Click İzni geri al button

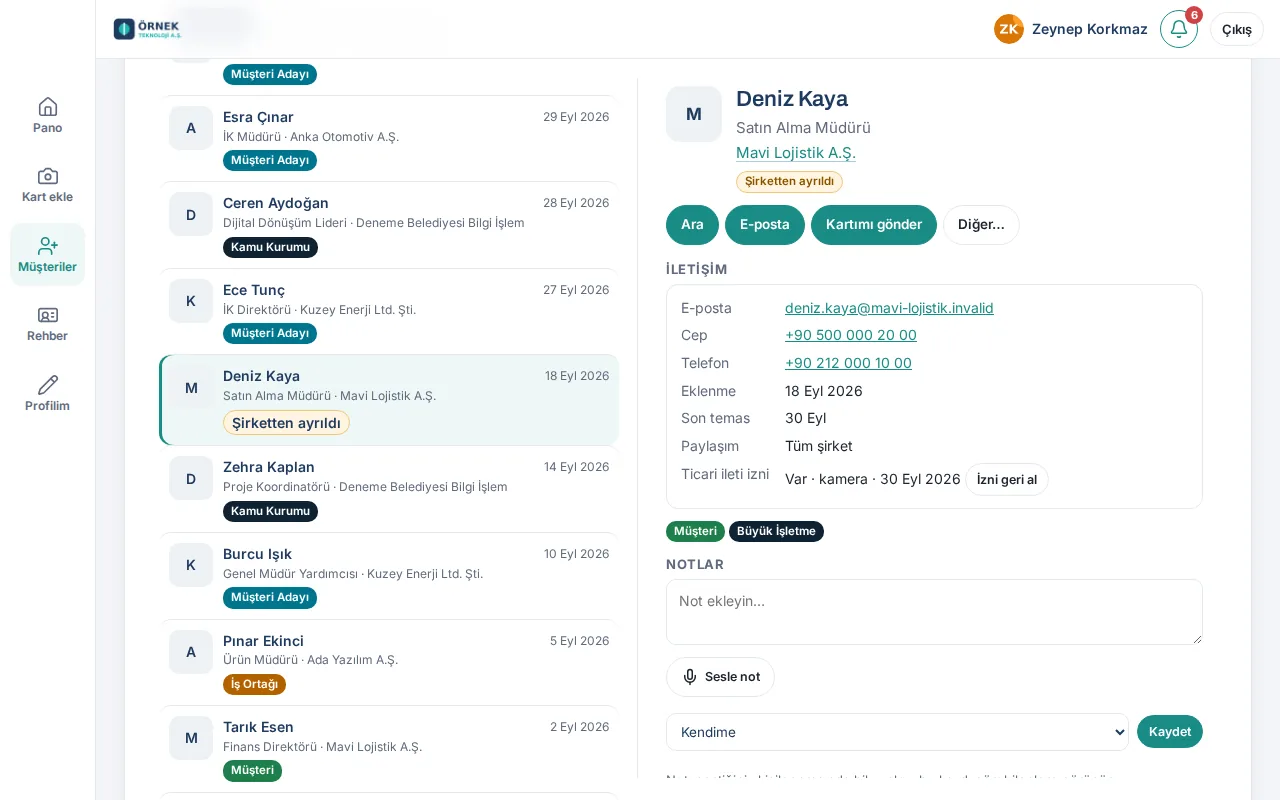pyautogui.click(x=1007, y=479)
